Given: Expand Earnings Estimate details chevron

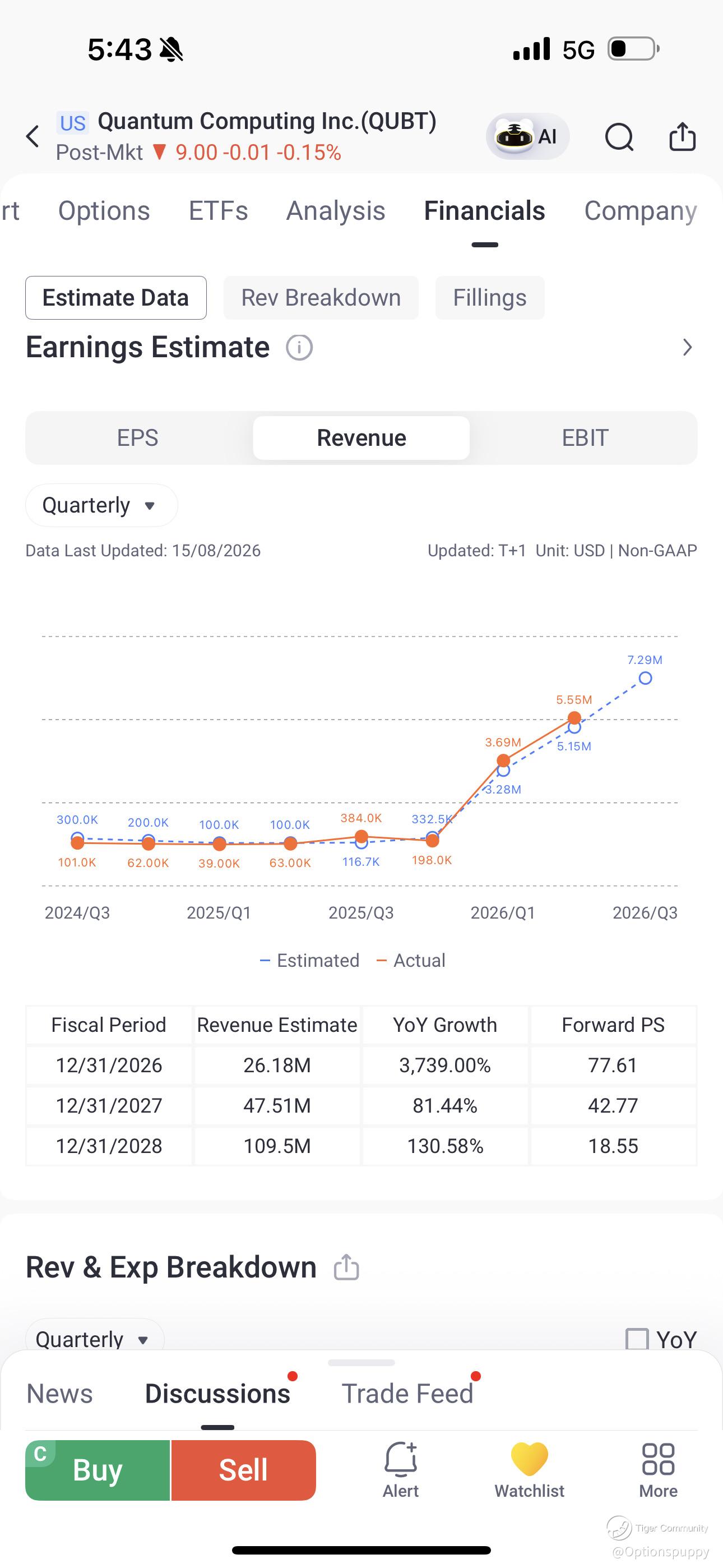Looking at the screenshot, I should (x=687, y=348).
